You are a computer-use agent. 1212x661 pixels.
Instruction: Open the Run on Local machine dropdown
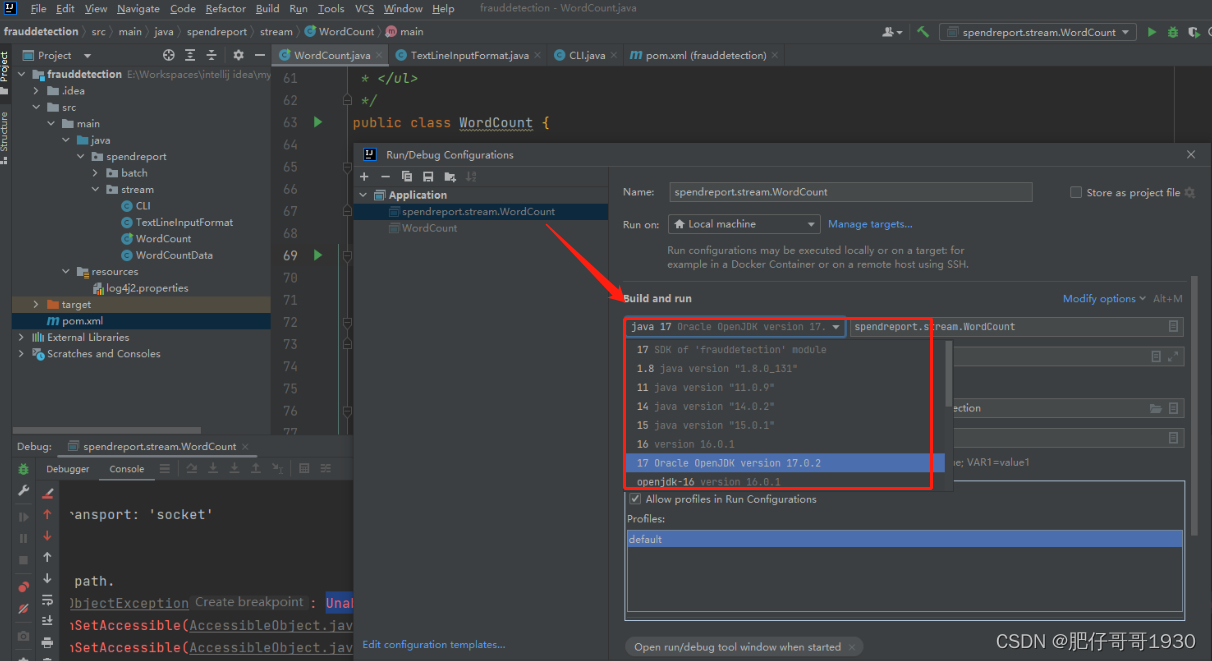tap(744, 224)
